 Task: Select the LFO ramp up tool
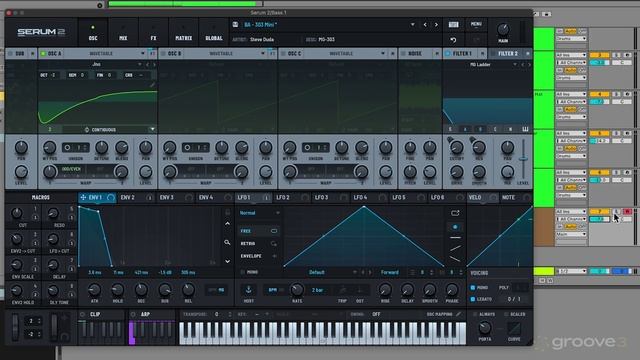click(455, 248)
